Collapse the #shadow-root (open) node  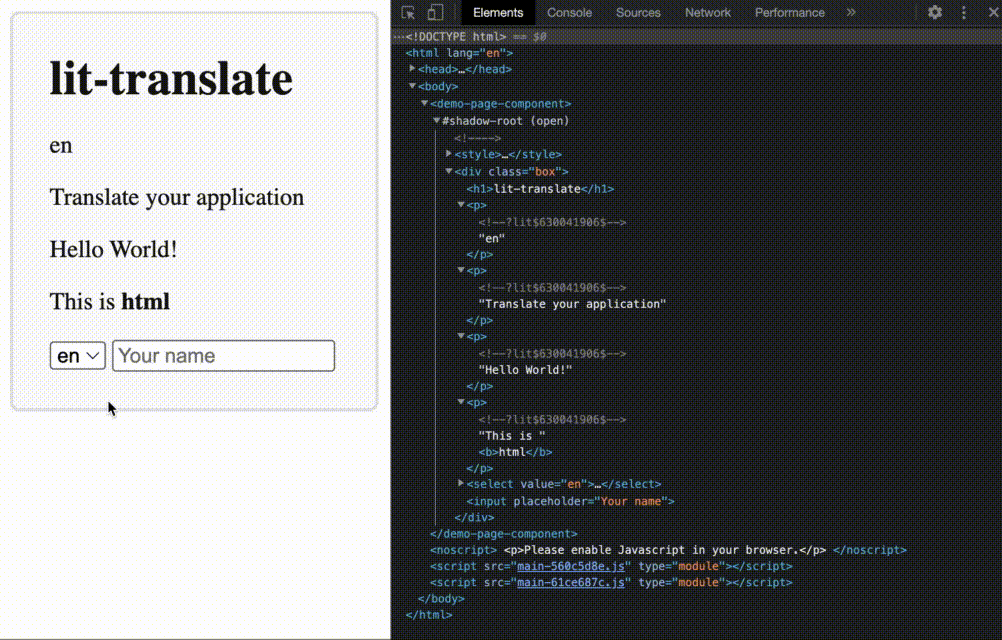(x=436, y=120)
